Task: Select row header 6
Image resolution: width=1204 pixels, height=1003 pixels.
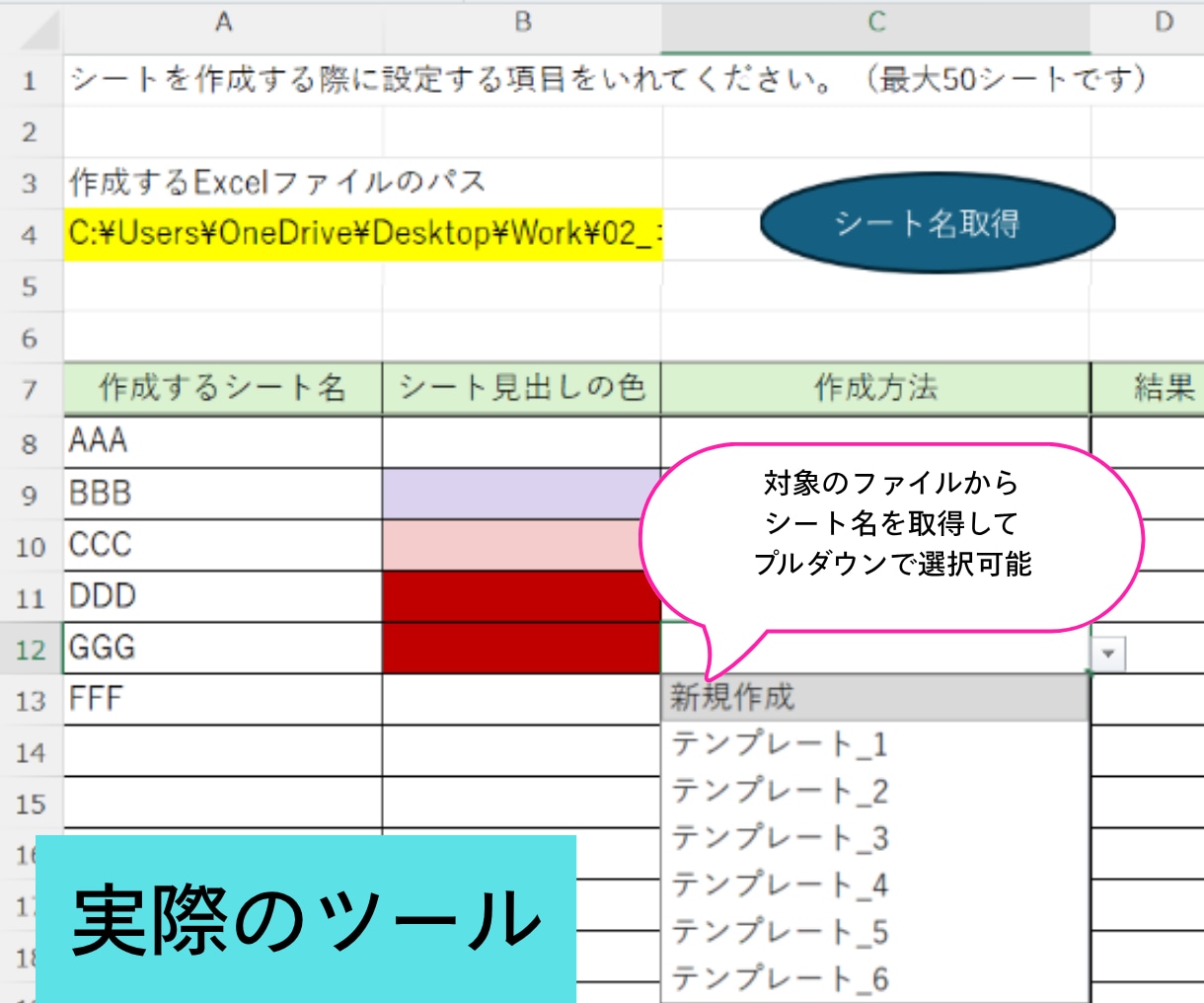Action: (31, 338)
